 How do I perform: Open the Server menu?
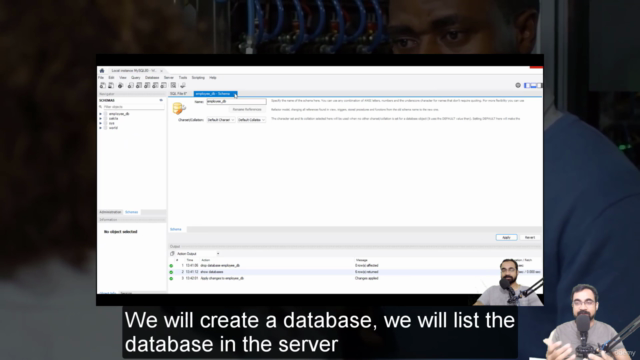click(169, 78)
